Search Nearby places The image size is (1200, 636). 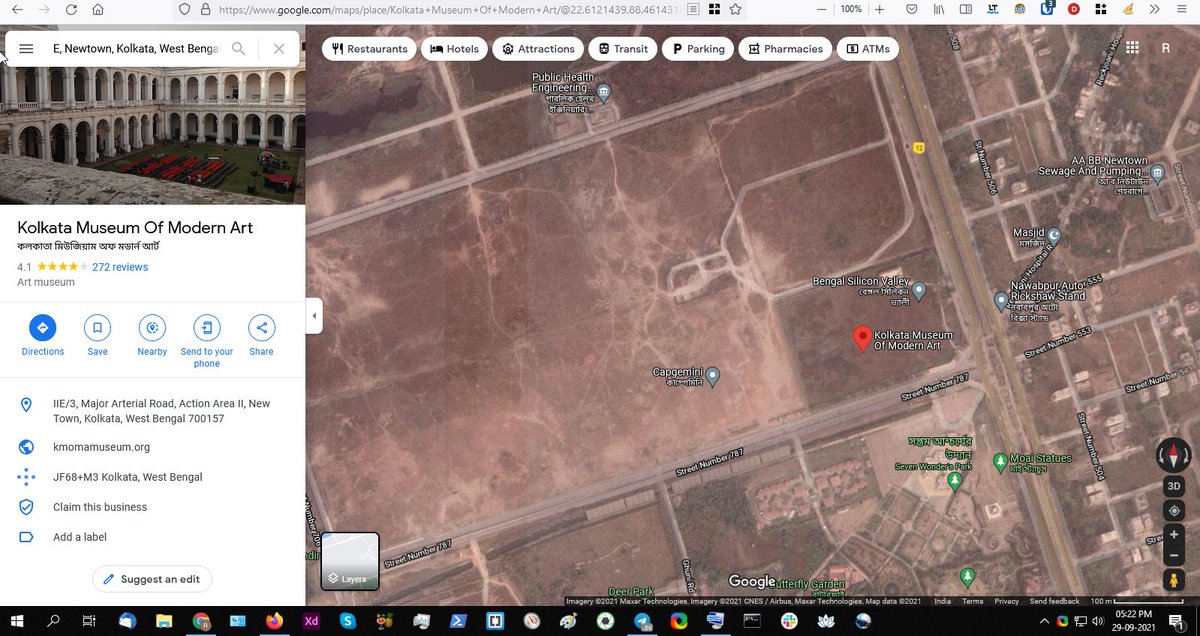(152, 336)
